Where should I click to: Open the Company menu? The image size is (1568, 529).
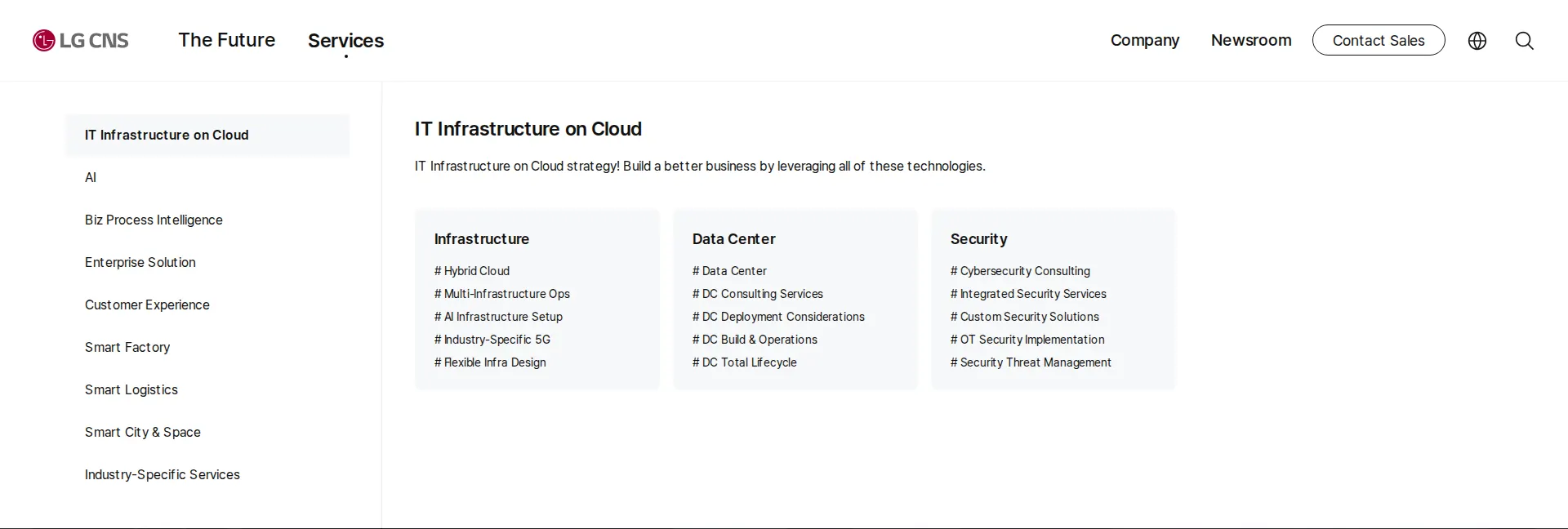(x=1145, y=40)
